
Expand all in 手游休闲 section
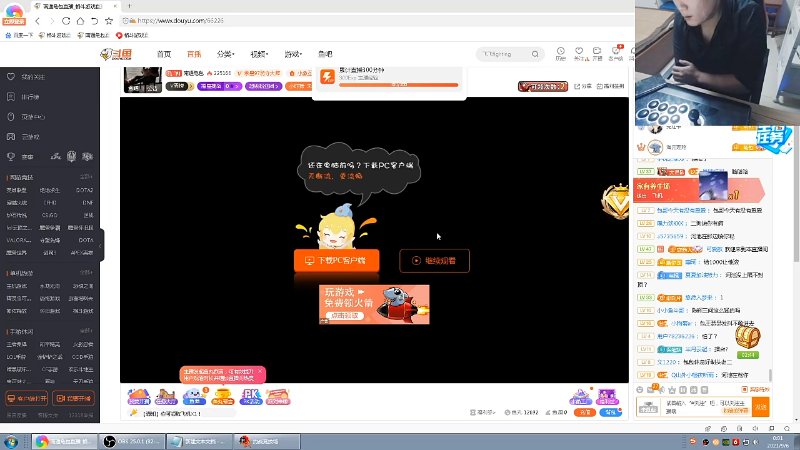coord(86,331)
